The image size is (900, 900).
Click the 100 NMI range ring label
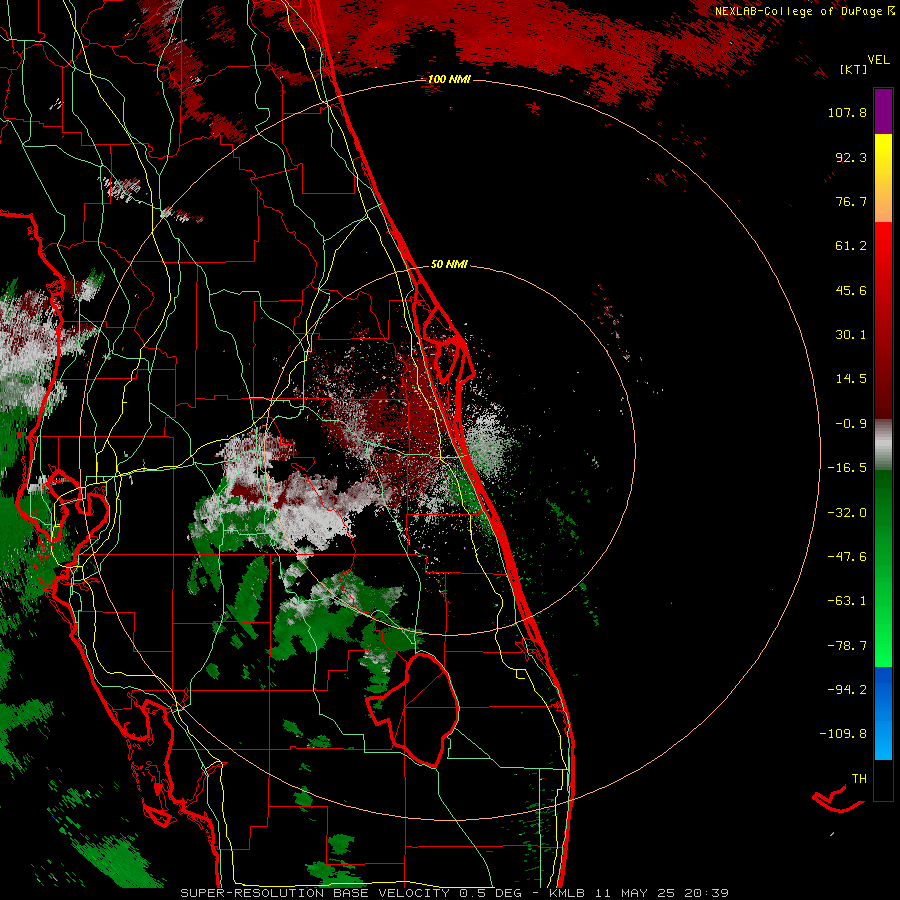449,79
